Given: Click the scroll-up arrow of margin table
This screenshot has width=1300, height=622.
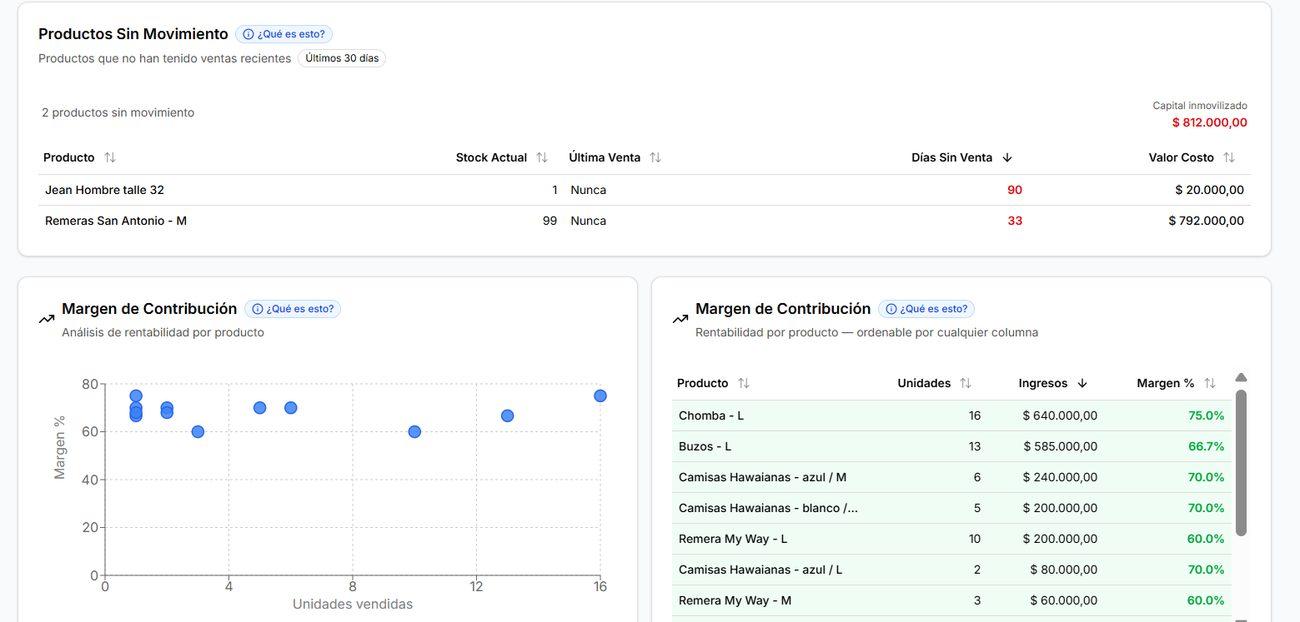Looking at the screenshot, I should (x=1241, y=378).
